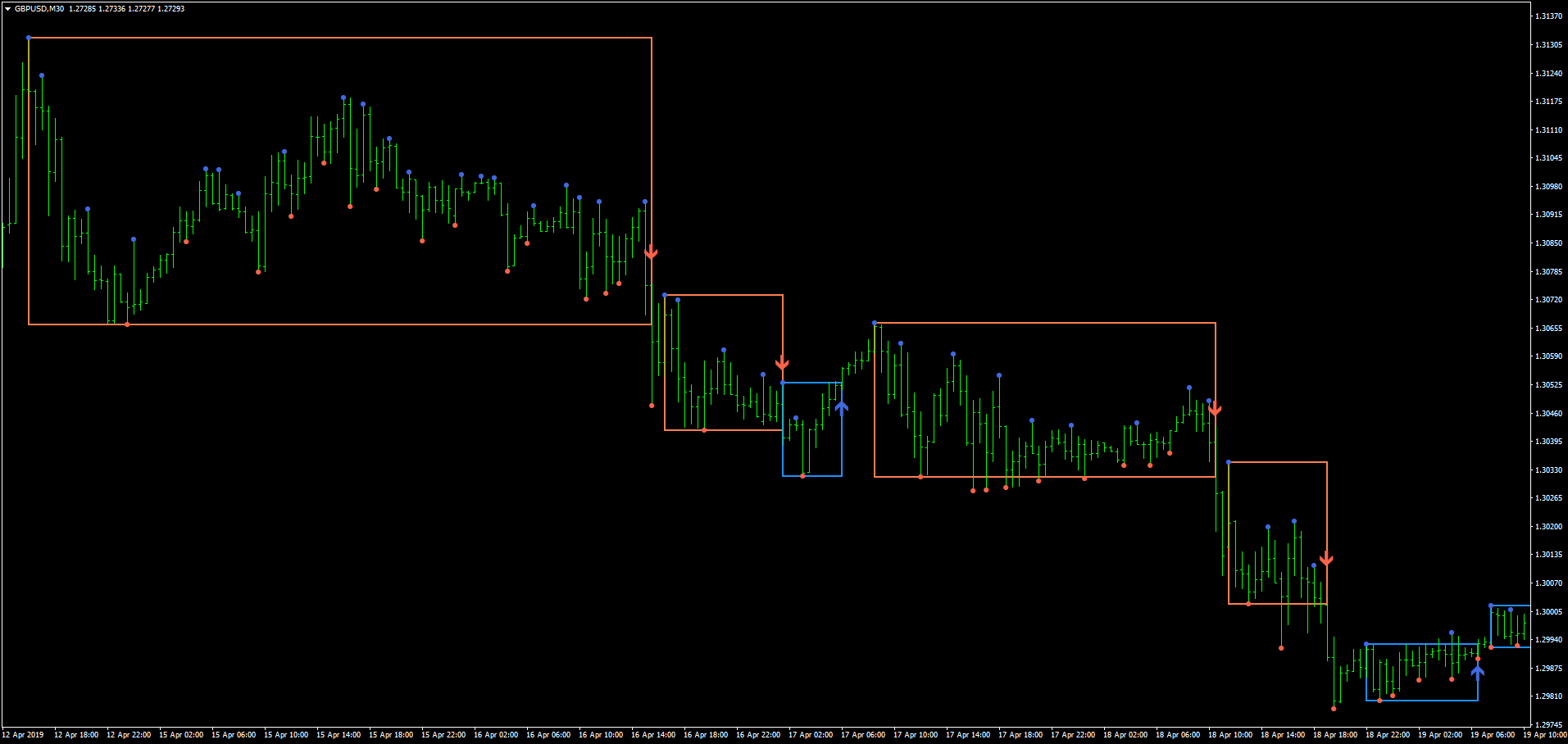Click the 1.30525 price axis label
Viewport: 1568px width, 744px height.
point(1548,385)
